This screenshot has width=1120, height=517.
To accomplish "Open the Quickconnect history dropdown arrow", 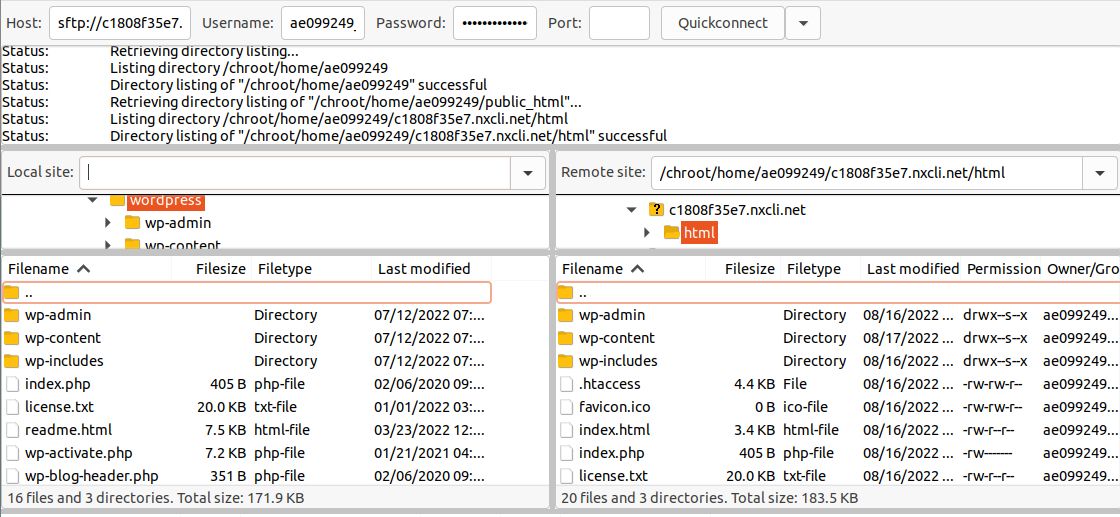I will click(x=803, y=23).
